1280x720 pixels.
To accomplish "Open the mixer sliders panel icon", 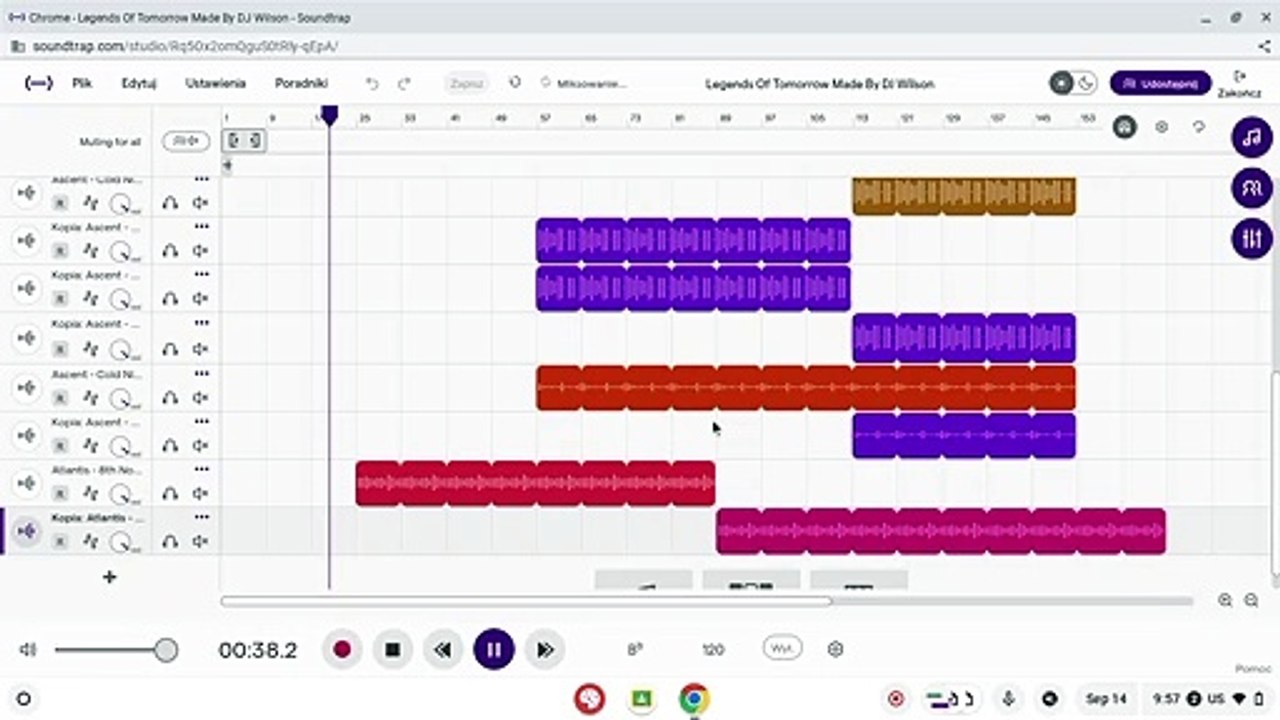I will [x=1251, y=238].
